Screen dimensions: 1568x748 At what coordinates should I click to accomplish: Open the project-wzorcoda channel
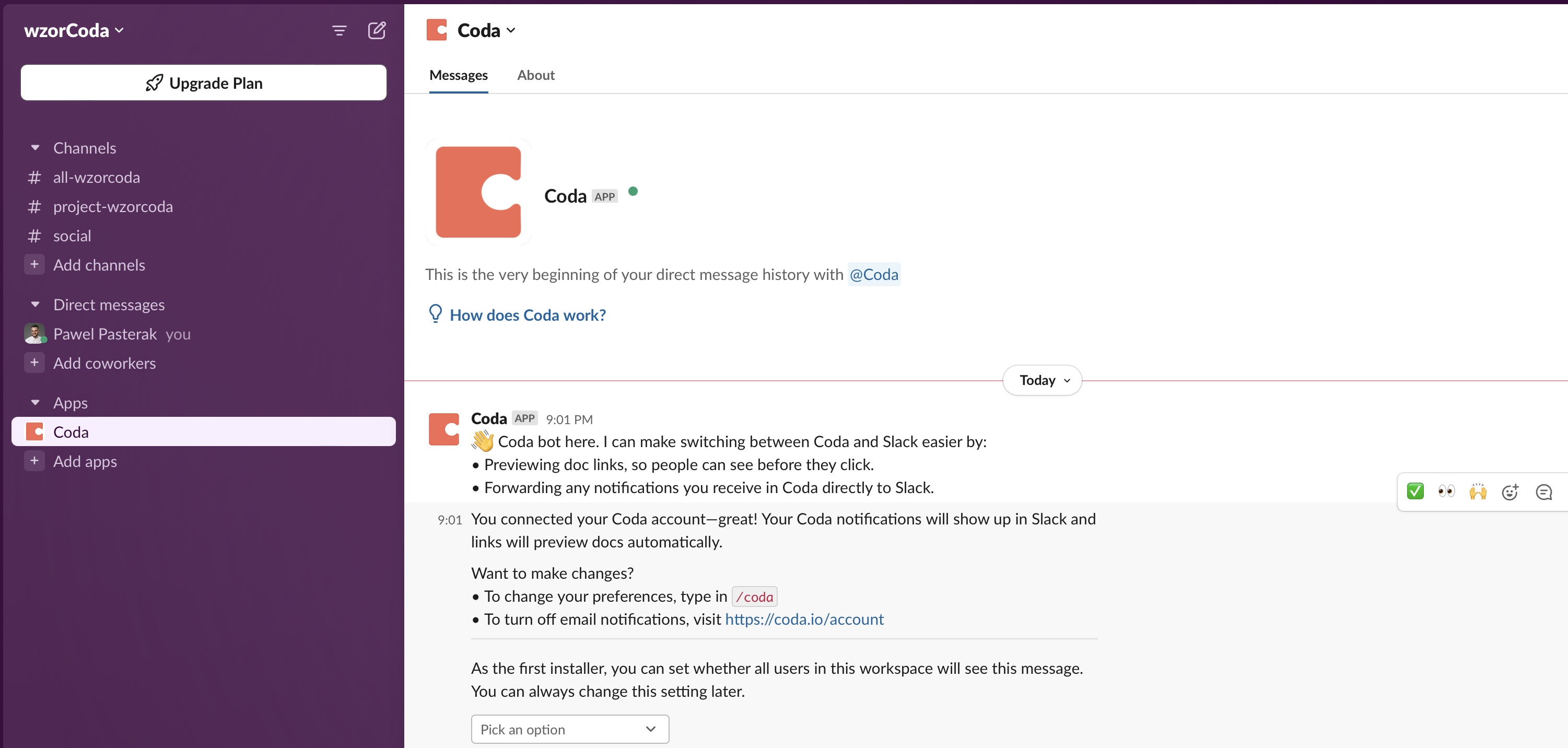(113, 207)
